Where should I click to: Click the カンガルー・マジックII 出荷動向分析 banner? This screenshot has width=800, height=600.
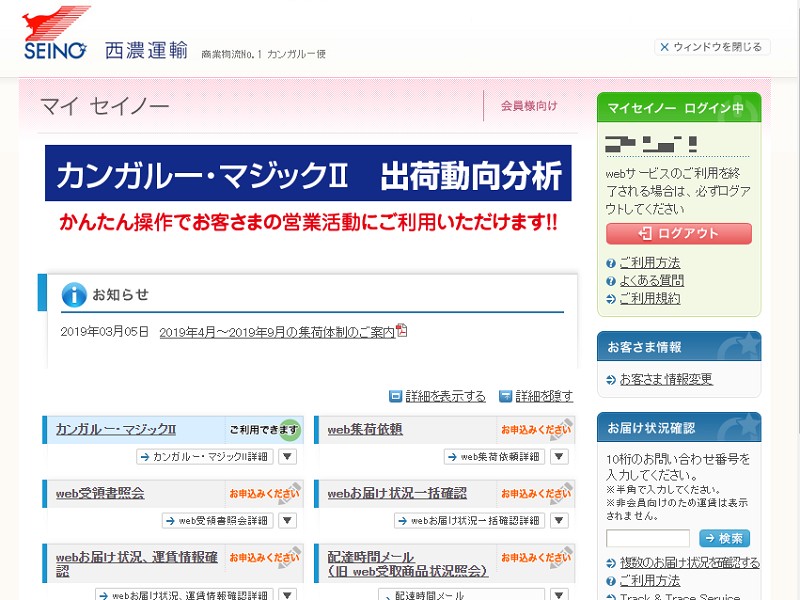click(308, 173)
